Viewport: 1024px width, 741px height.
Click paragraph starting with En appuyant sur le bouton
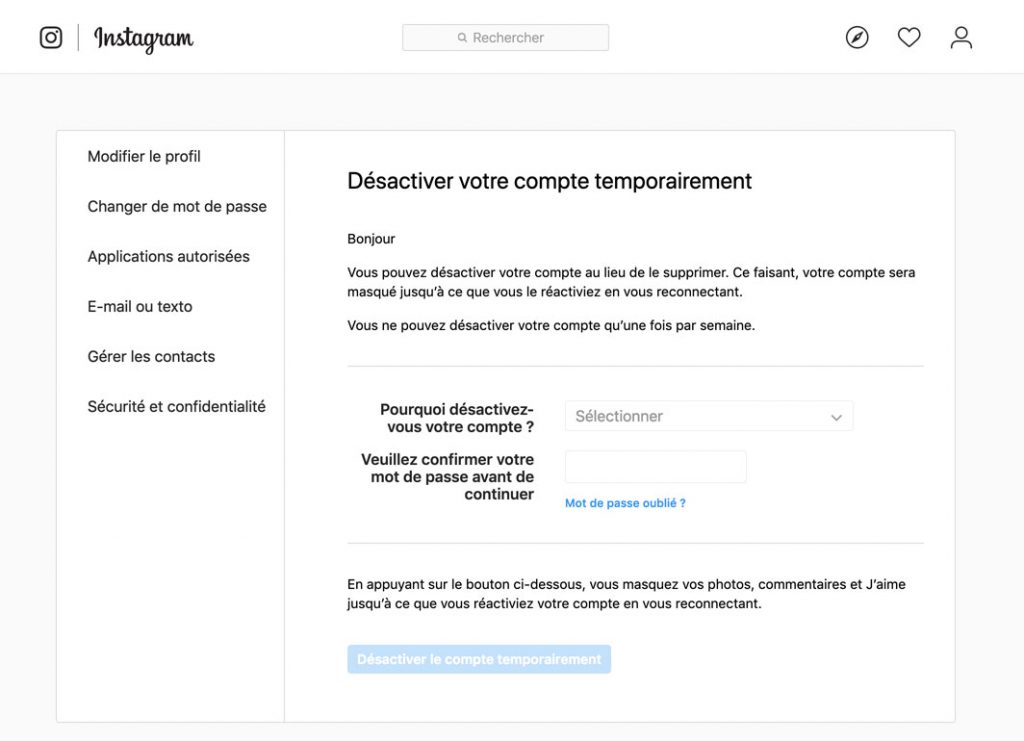626,594
